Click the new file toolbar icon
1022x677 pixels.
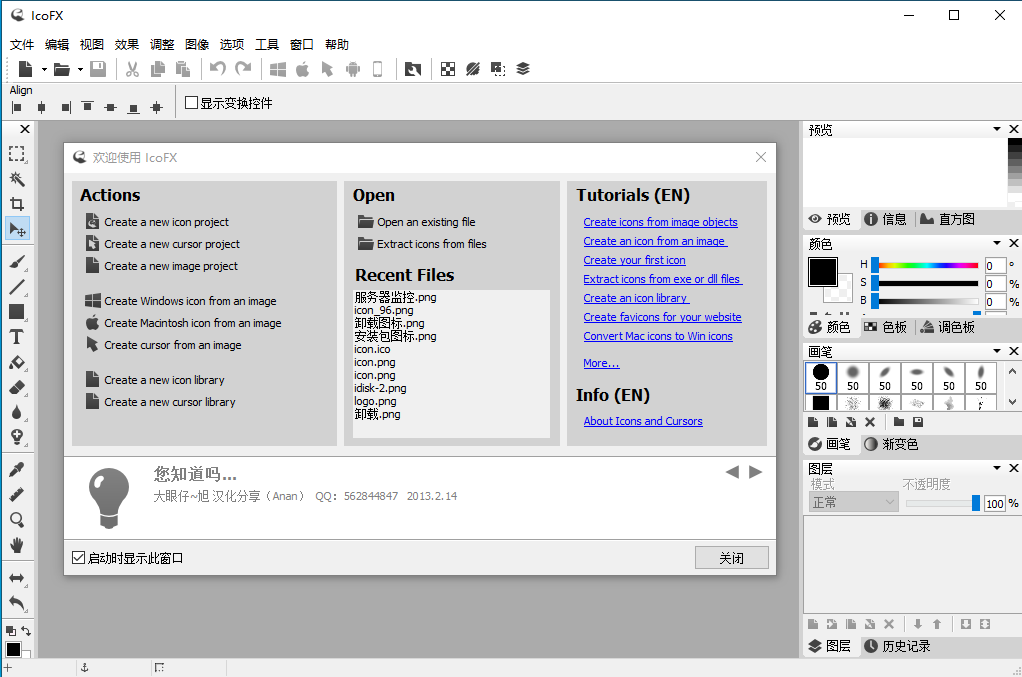point(25,69)
